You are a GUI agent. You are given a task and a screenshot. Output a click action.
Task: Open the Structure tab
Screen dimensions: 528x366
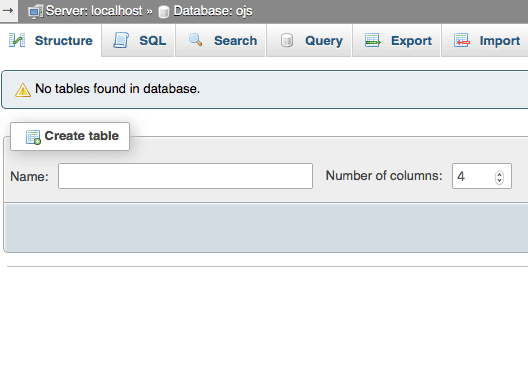(51, 40)
